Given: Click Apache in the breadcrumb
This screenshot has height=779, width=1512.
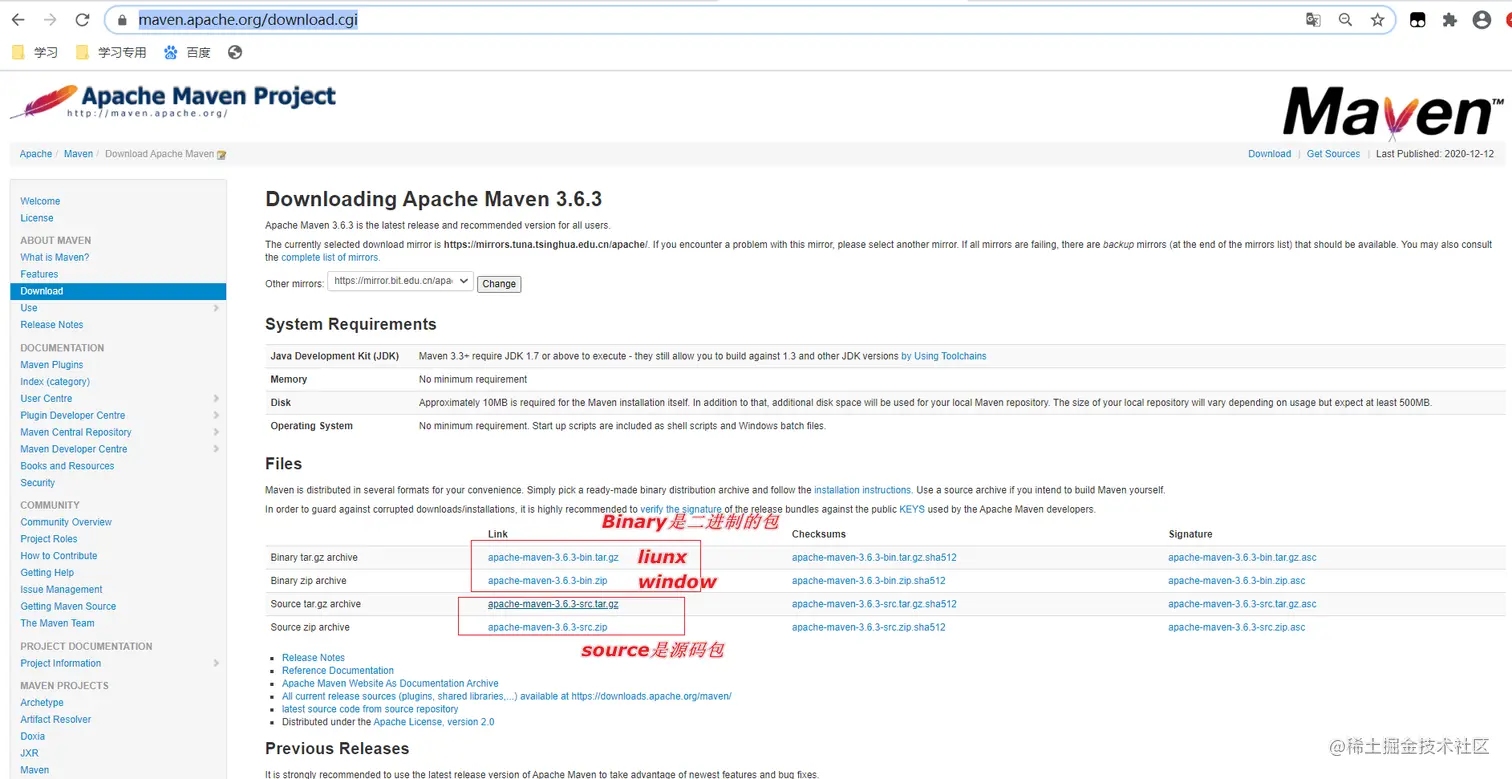Looking at the screenshot, I should (36, 154).
